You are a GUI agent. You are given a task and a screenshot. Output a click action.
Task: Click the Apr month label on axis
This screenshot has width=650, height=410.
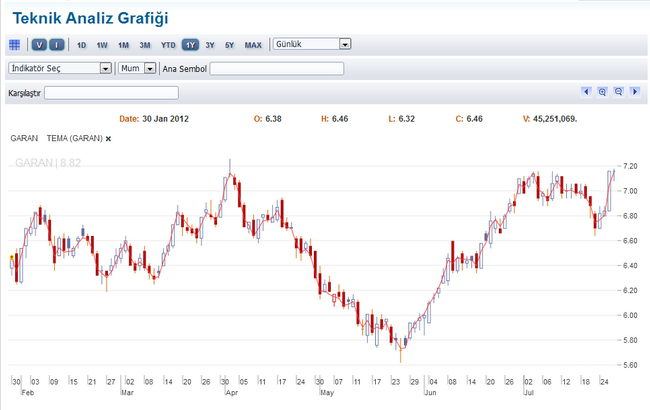[232, 393]
